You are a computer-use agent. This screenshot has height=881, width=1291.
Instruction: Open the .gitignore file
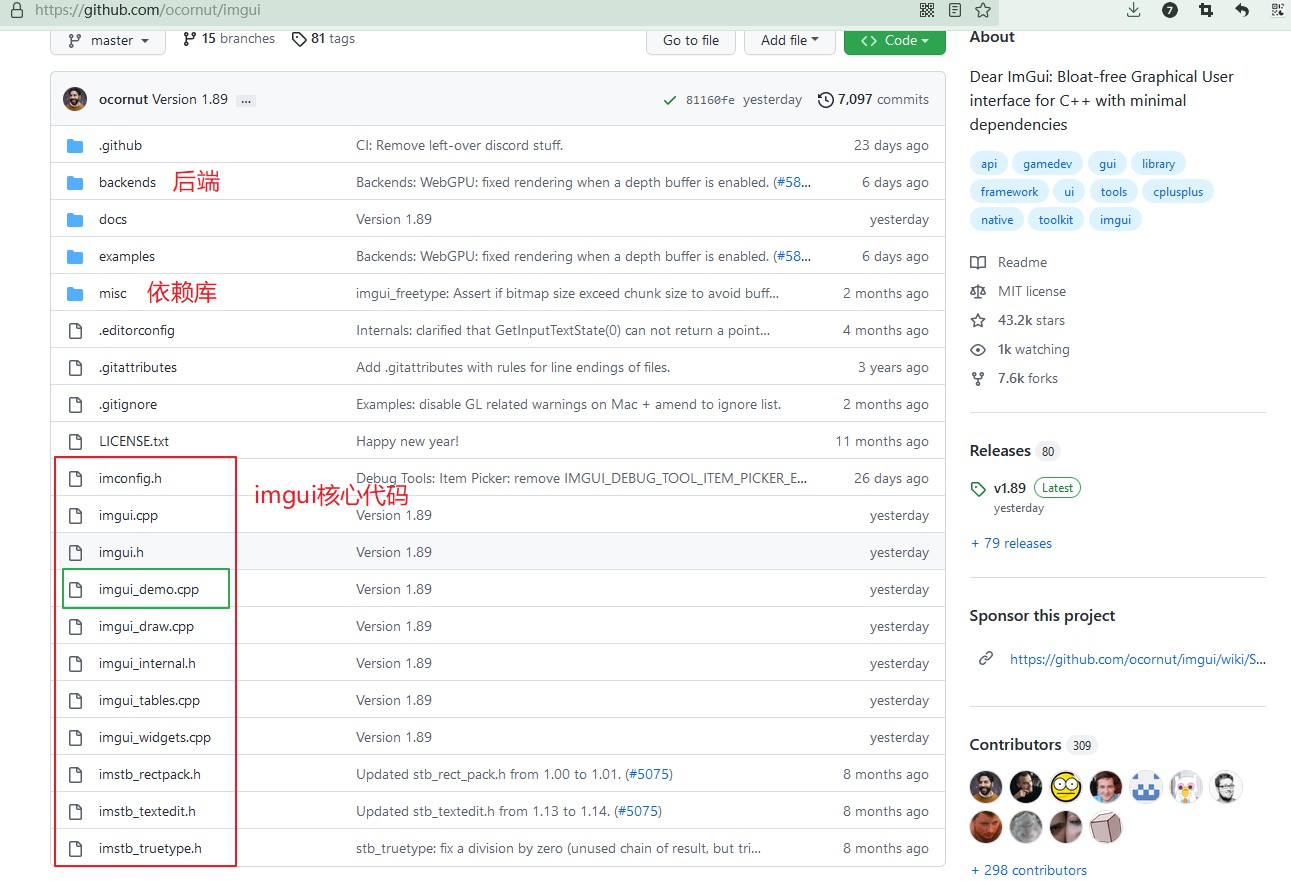[128, 404]
